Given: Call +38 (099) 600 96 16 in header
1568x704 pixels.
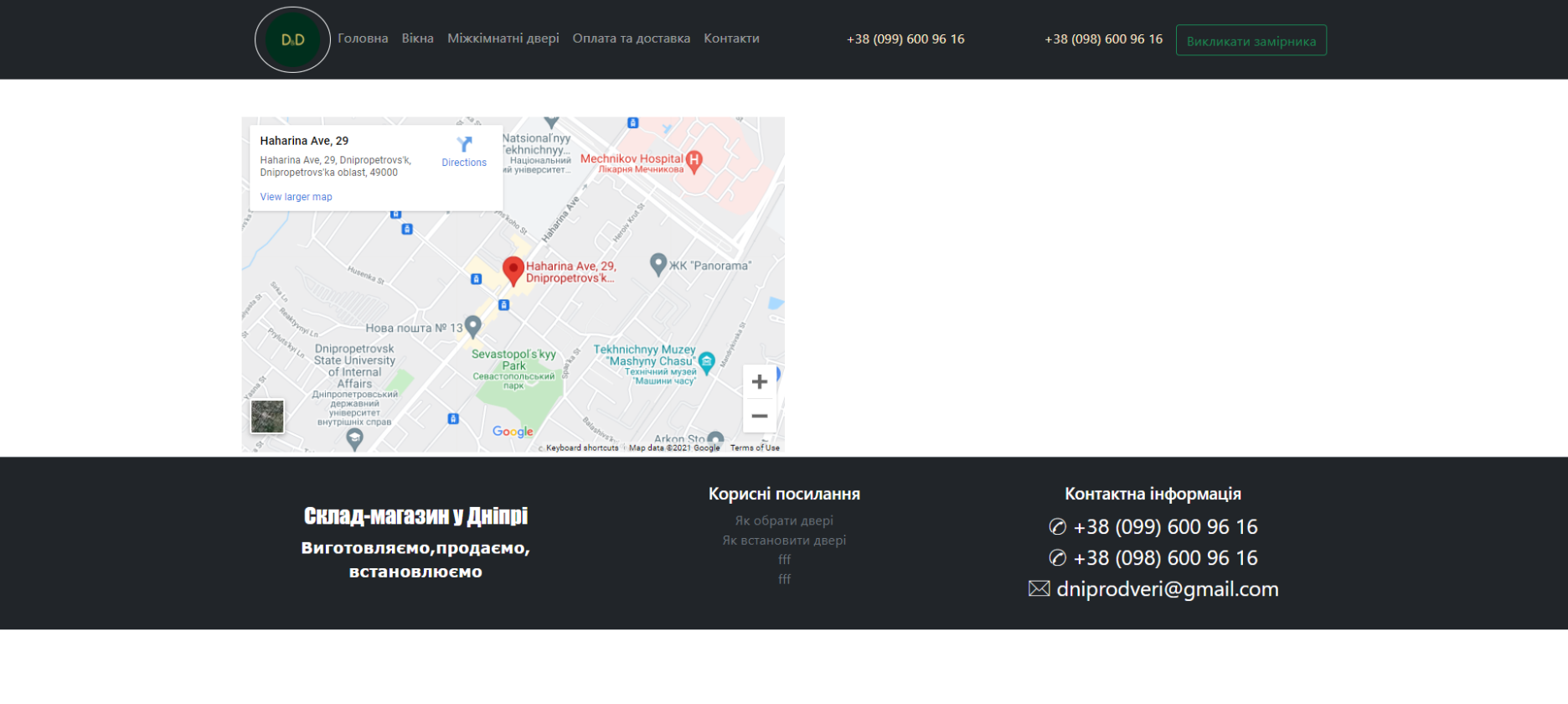Looking at the screenshot, I should click(905, 39).
